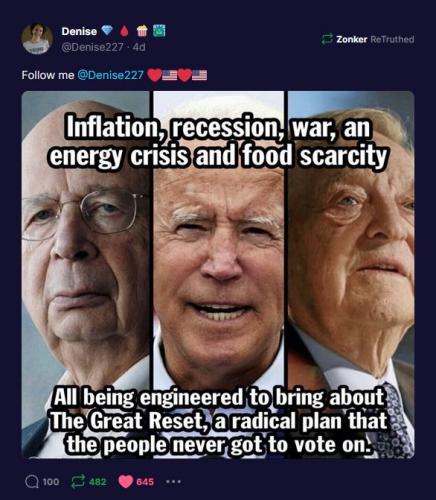
Task: Click the popcorn emoji badge
Action: (x=142, y=31)
